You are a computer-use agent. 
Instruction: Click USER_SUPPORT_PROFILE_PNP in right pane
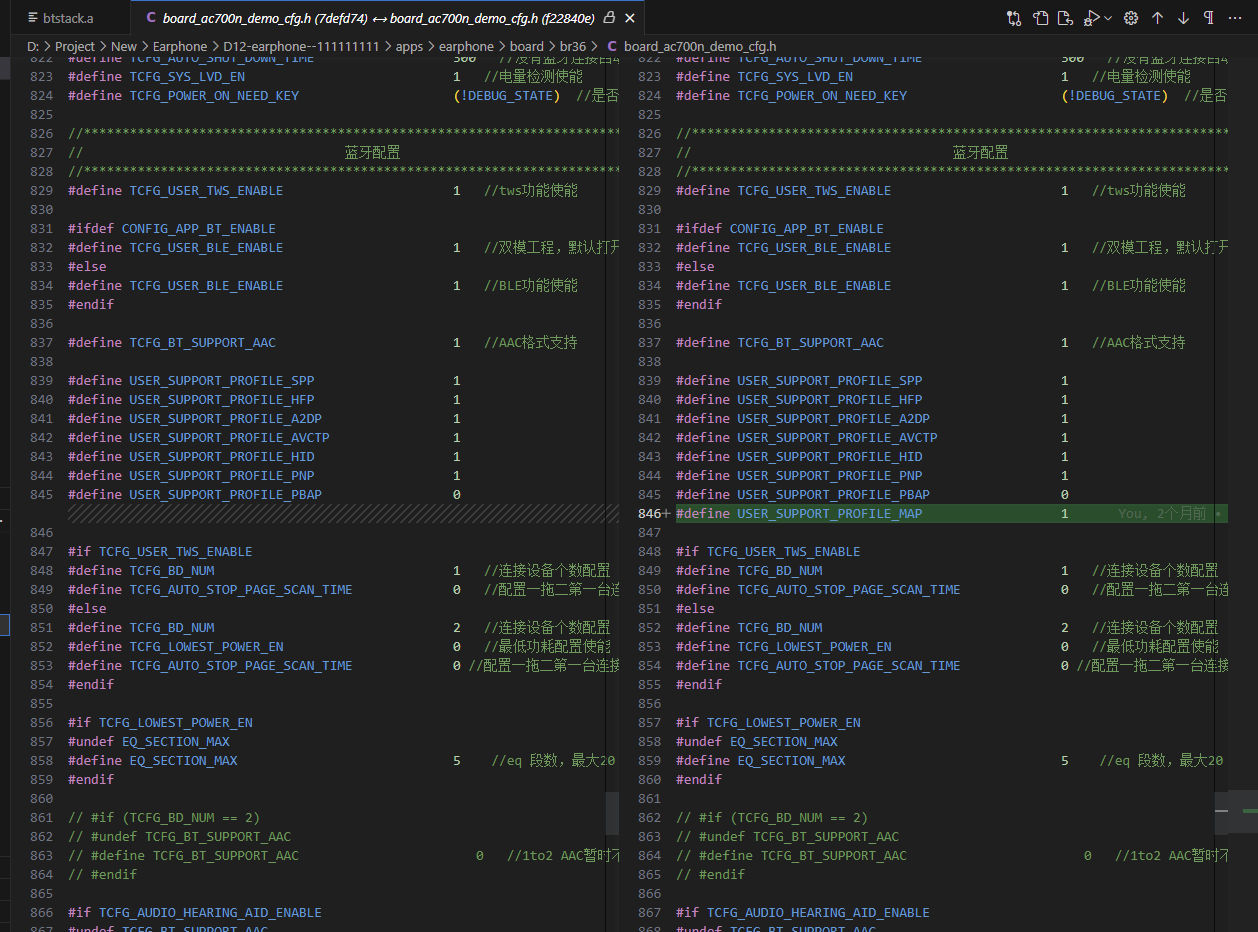coord(829,475)
